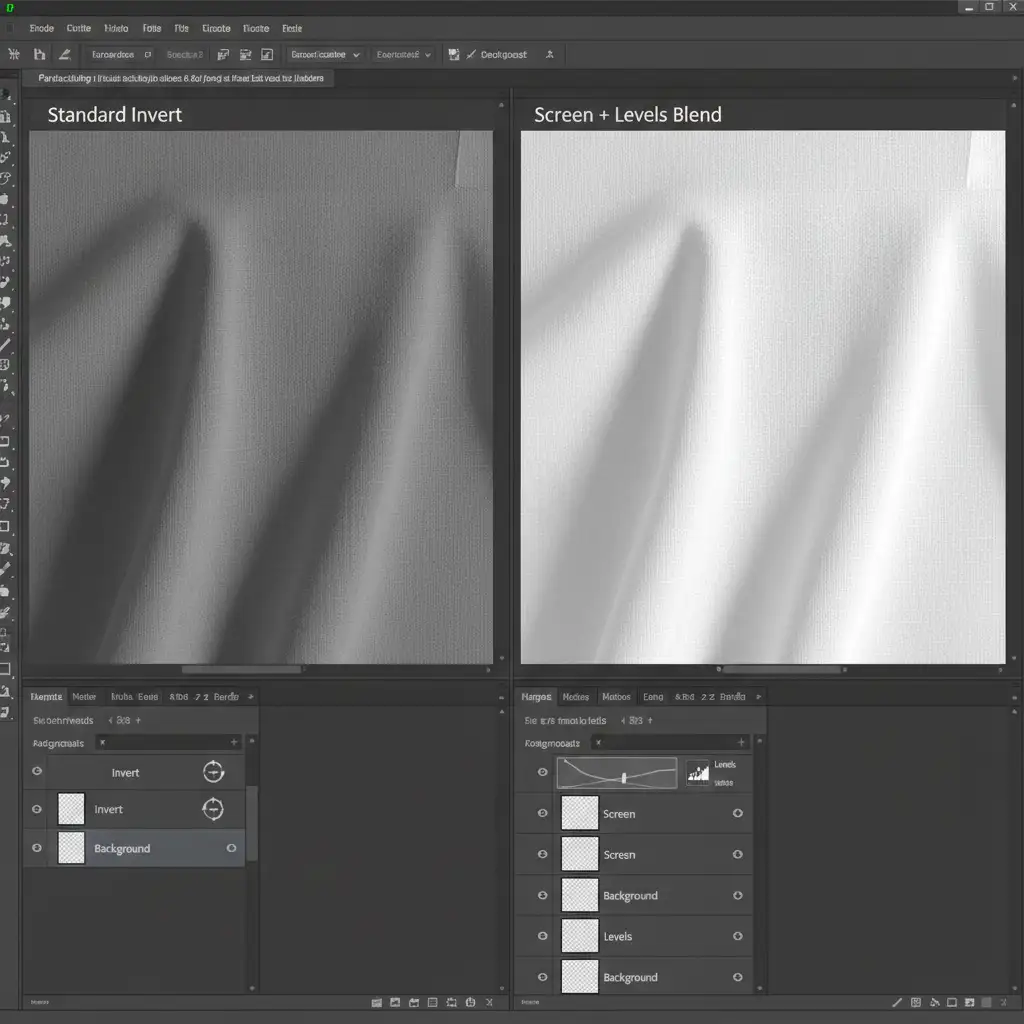1024x1024 pixels.
Task: Switch to the Eang tab in right panel
Action: pyautogui.click(x=653, y=697)
